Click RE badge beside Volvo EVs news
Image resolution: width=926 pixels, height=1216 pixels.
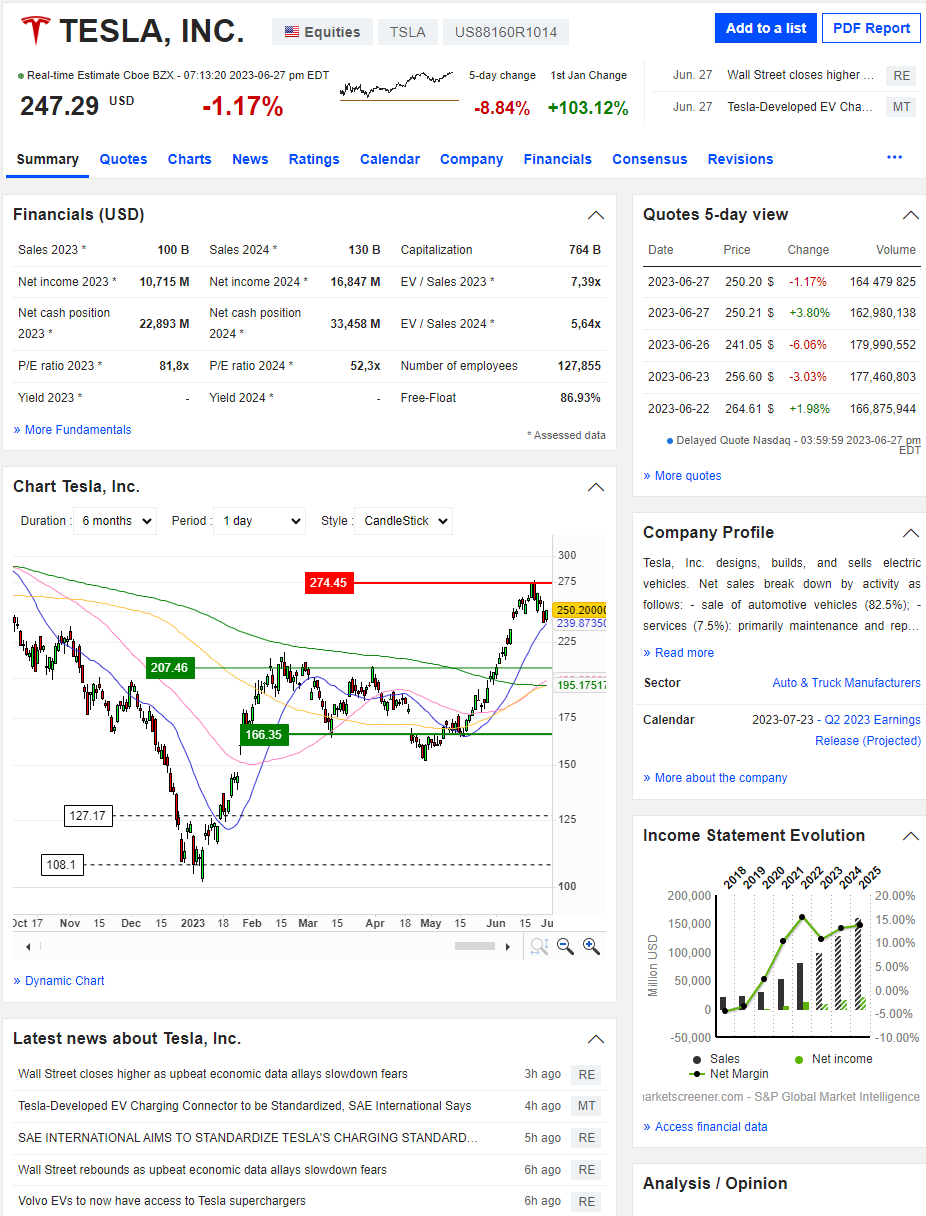click(x=586, y=1202)
